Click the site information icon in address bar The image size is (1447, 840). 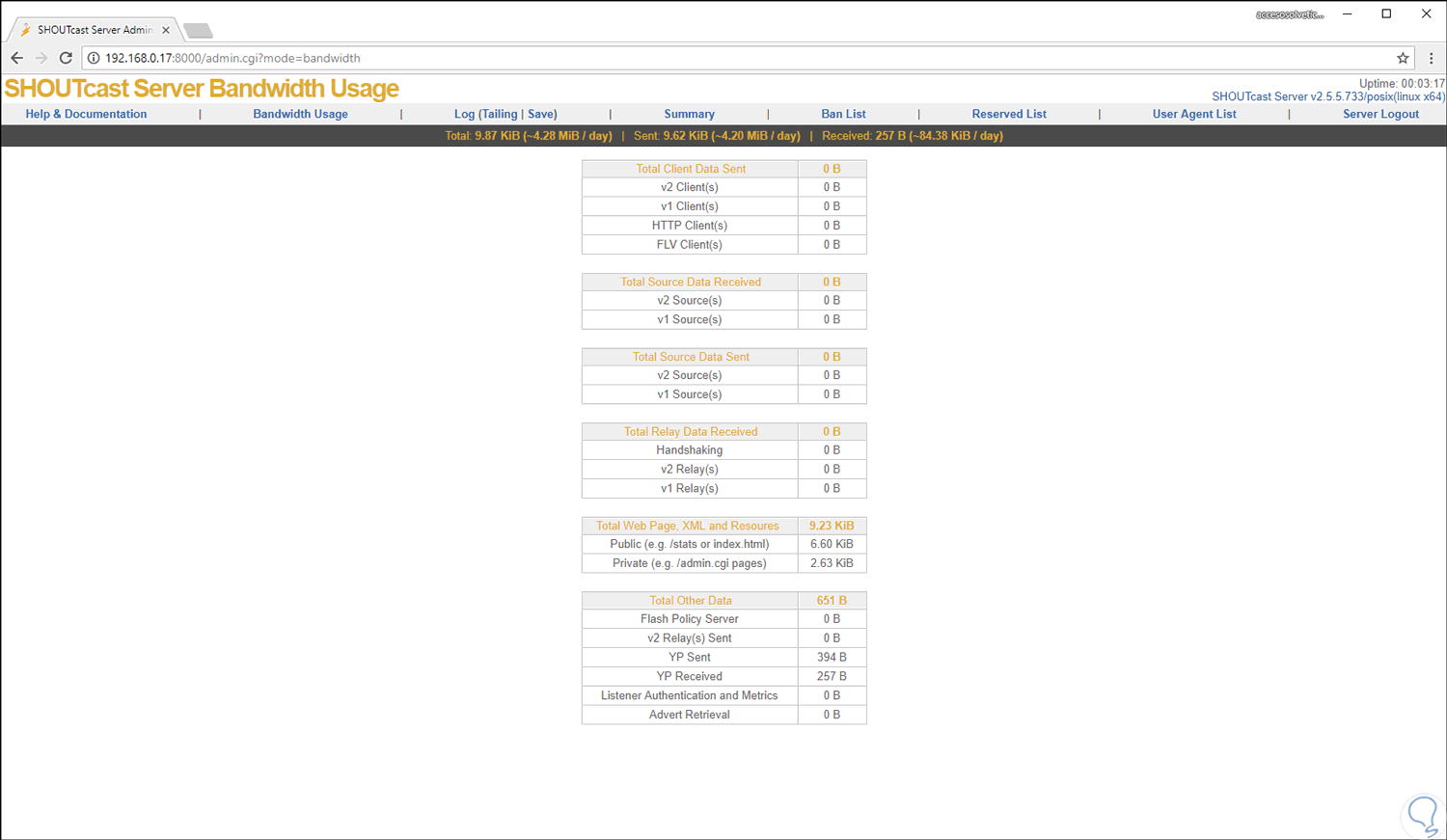click(x=94, y=58)
